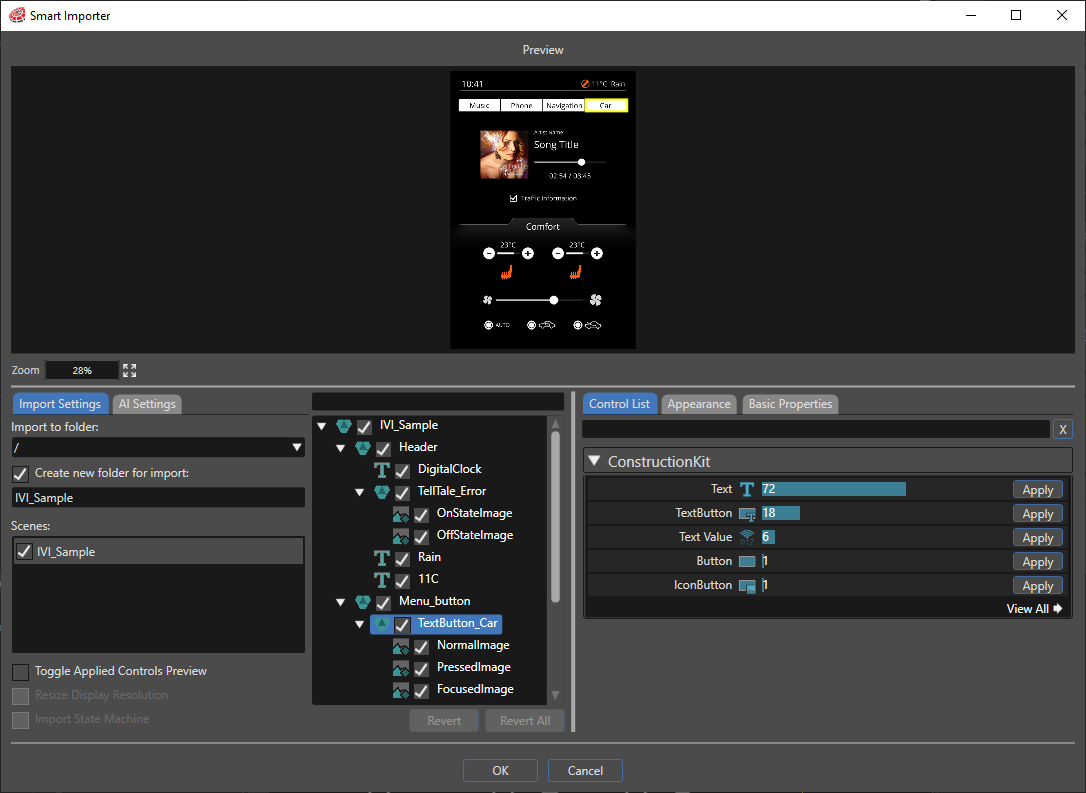Click the Rain text type icon
The width and height of the screenshot is (1086, 793).
click(x=382, y=558)
